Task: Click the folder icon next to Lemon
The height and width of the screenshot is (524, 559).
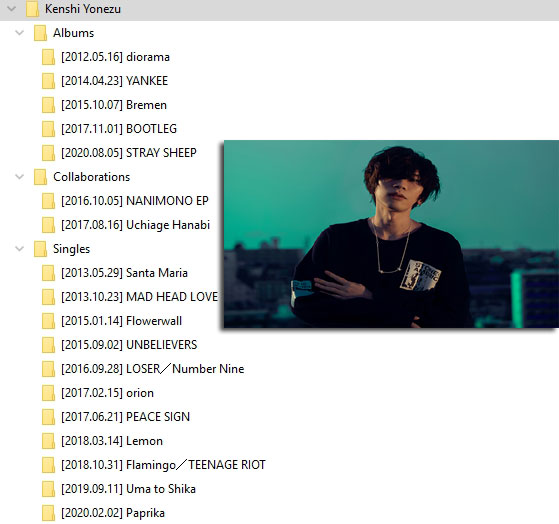Action: 48,441
